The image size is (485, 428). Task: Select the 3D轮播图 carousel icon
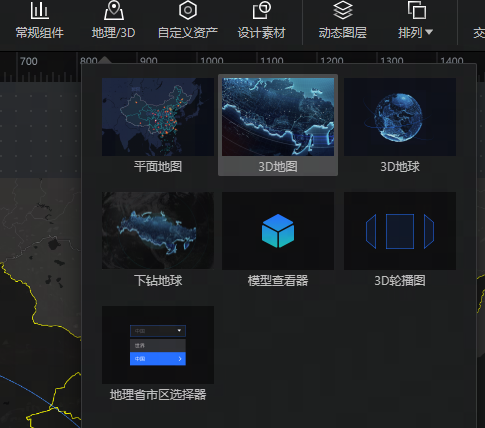click(400, 231)
